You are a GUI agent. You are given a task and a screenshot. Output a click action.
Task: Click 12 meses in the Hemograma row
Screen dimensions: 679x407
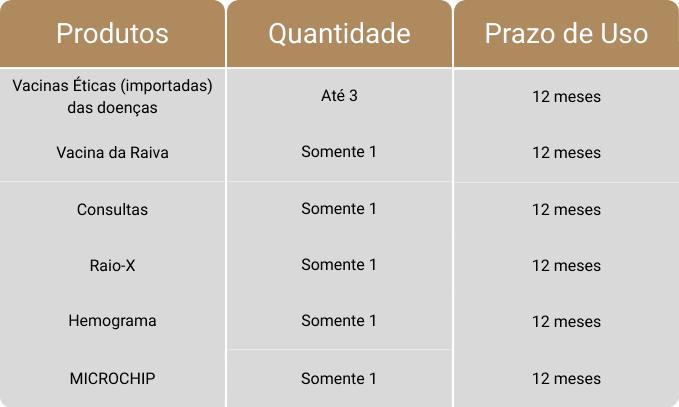click(x=566, y=322)
